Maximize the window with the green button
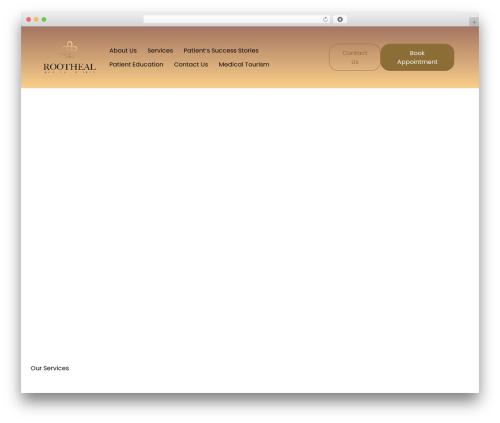 (44, 20)
